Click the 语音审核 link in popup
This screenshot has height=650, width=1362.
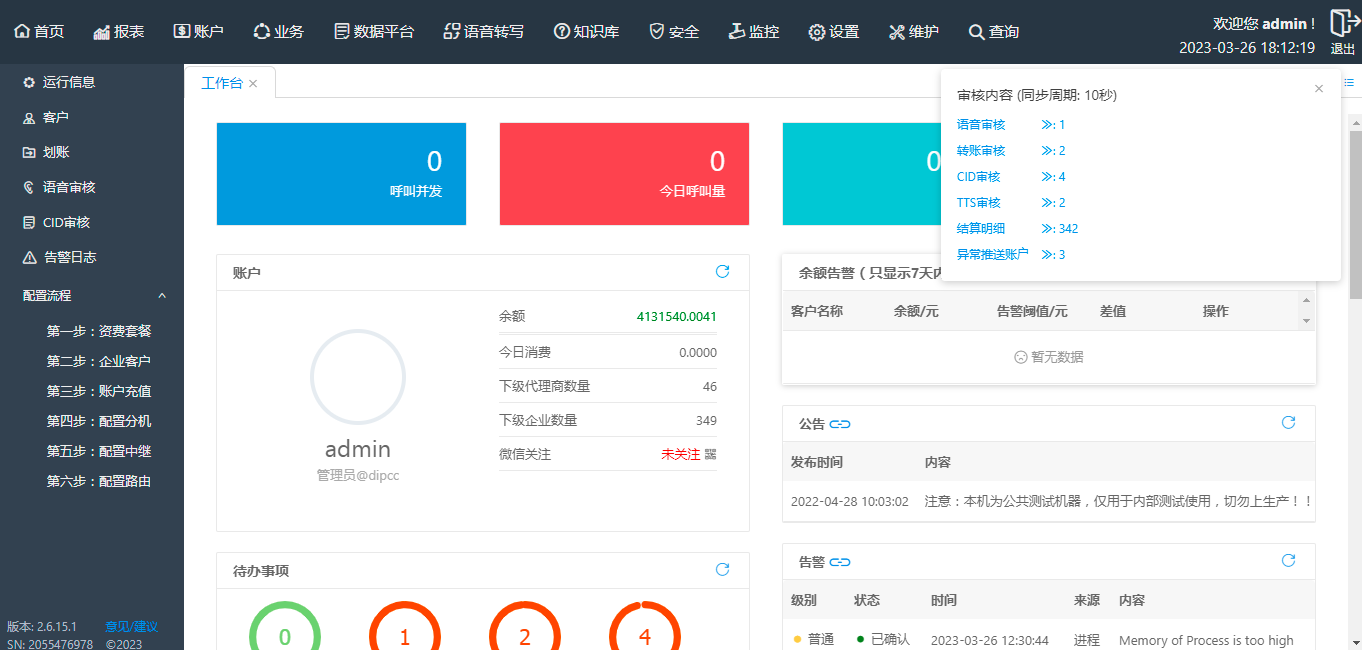[980, 125]
